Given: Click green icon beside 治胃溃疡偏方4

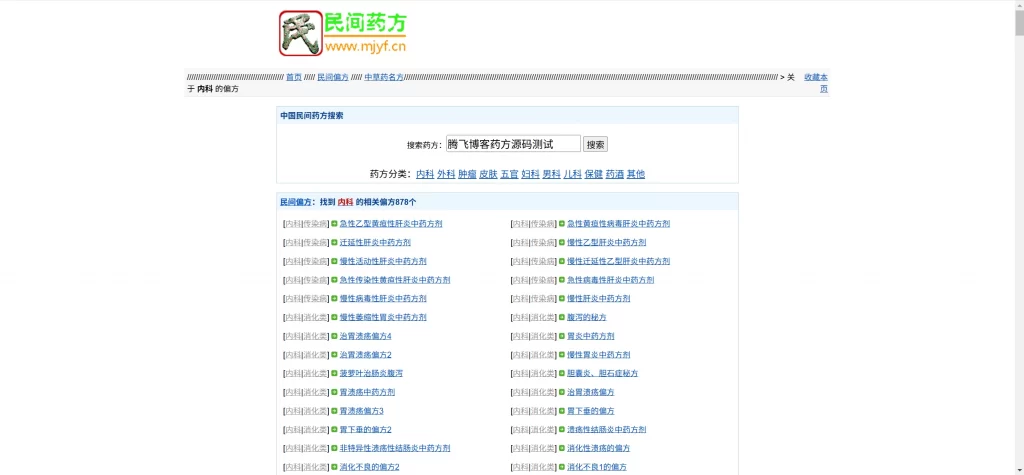Looking at the screenshot, I should pos(335,336).
